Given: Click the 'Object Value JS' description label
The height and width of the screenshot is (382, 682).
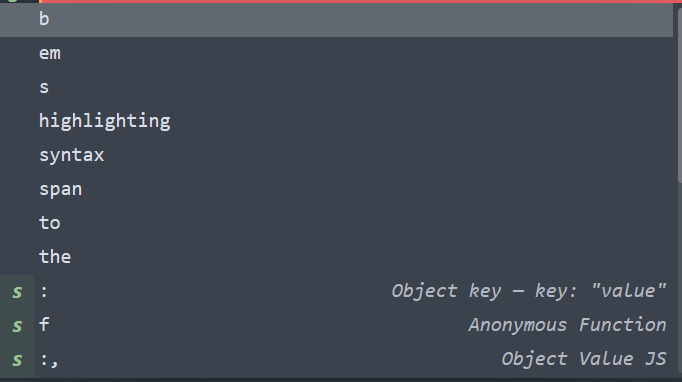Looking at the screenshot, I should point(584,359).
